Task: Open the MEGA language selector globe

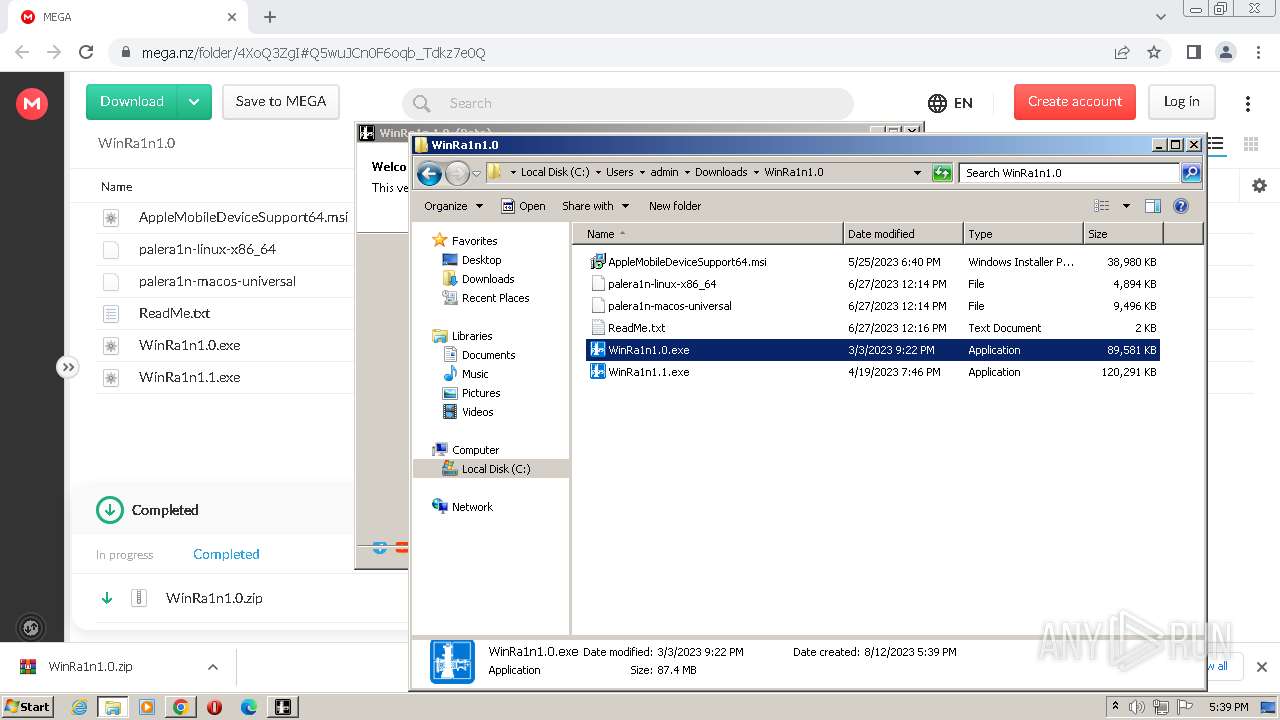Action: click(937, 103)
